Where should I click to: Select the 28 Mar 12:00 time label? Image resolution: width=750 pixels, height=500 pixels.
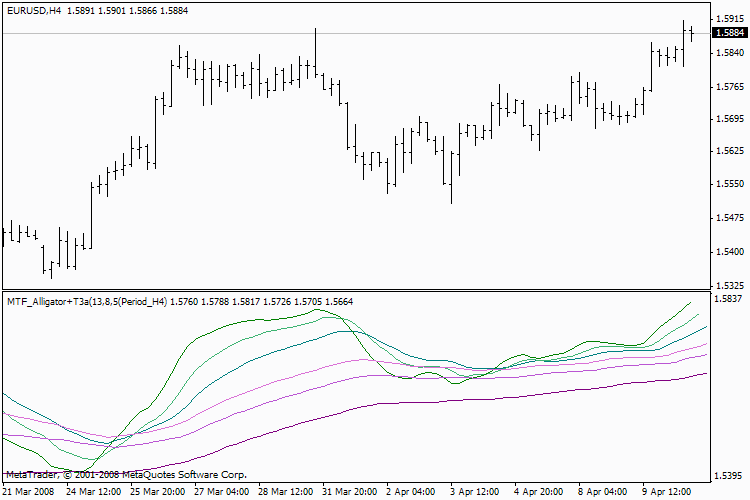click(287, 492)
